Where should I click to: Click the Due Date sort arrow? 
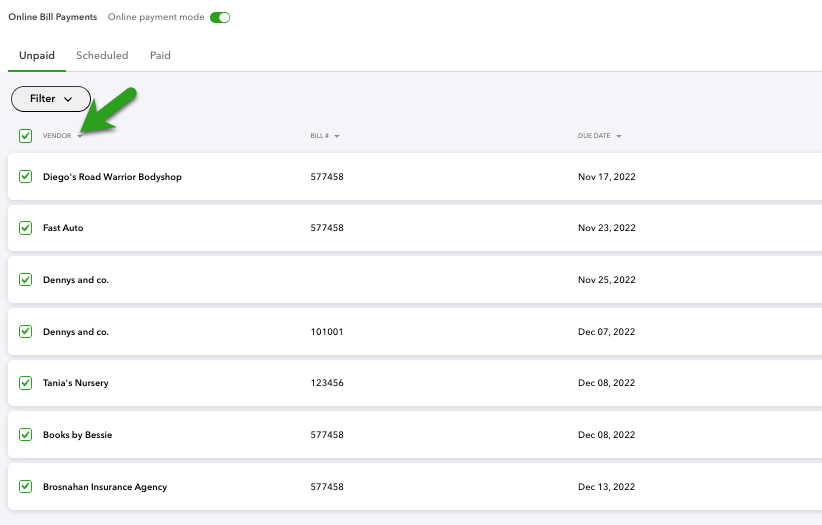click(x=619, y=136)
